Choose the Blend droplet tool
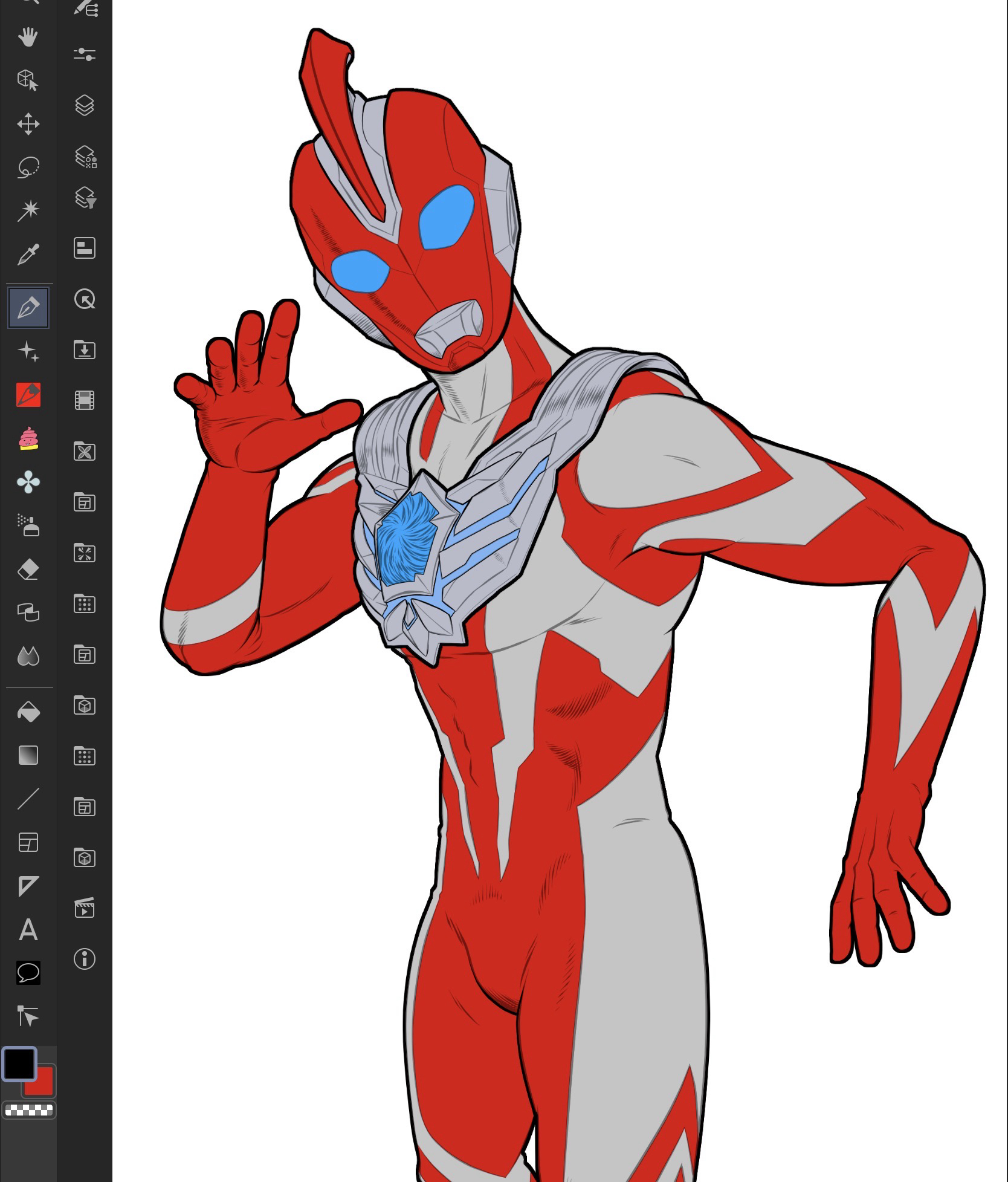Screen dimensions: 1008x1182 (28, 656)
